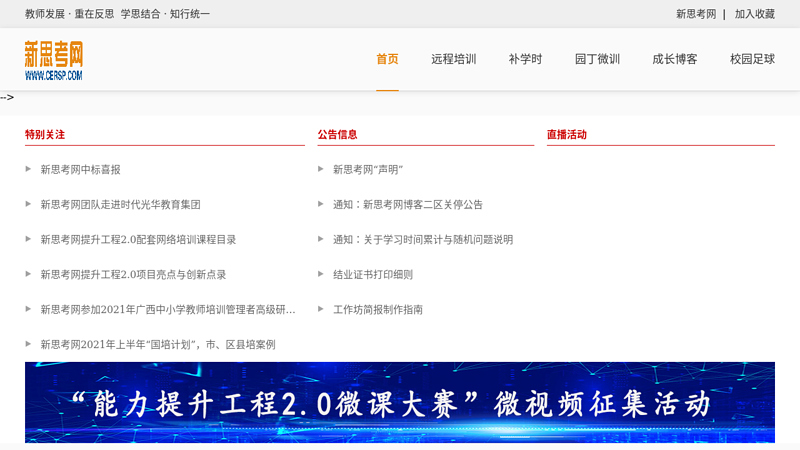Open 提升工程2.0项目亮点与创新点录 link

(133, 274)
